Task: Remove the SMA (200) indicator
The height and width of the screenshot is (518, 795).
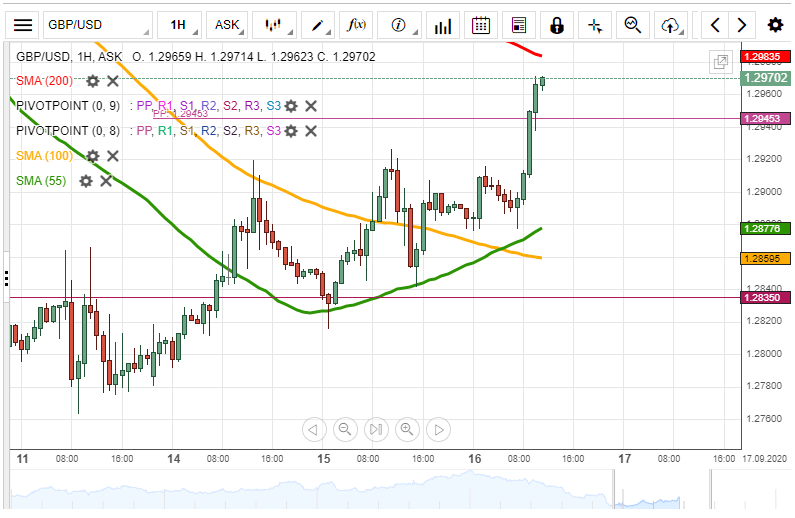Action: click(x=113, y=81)
